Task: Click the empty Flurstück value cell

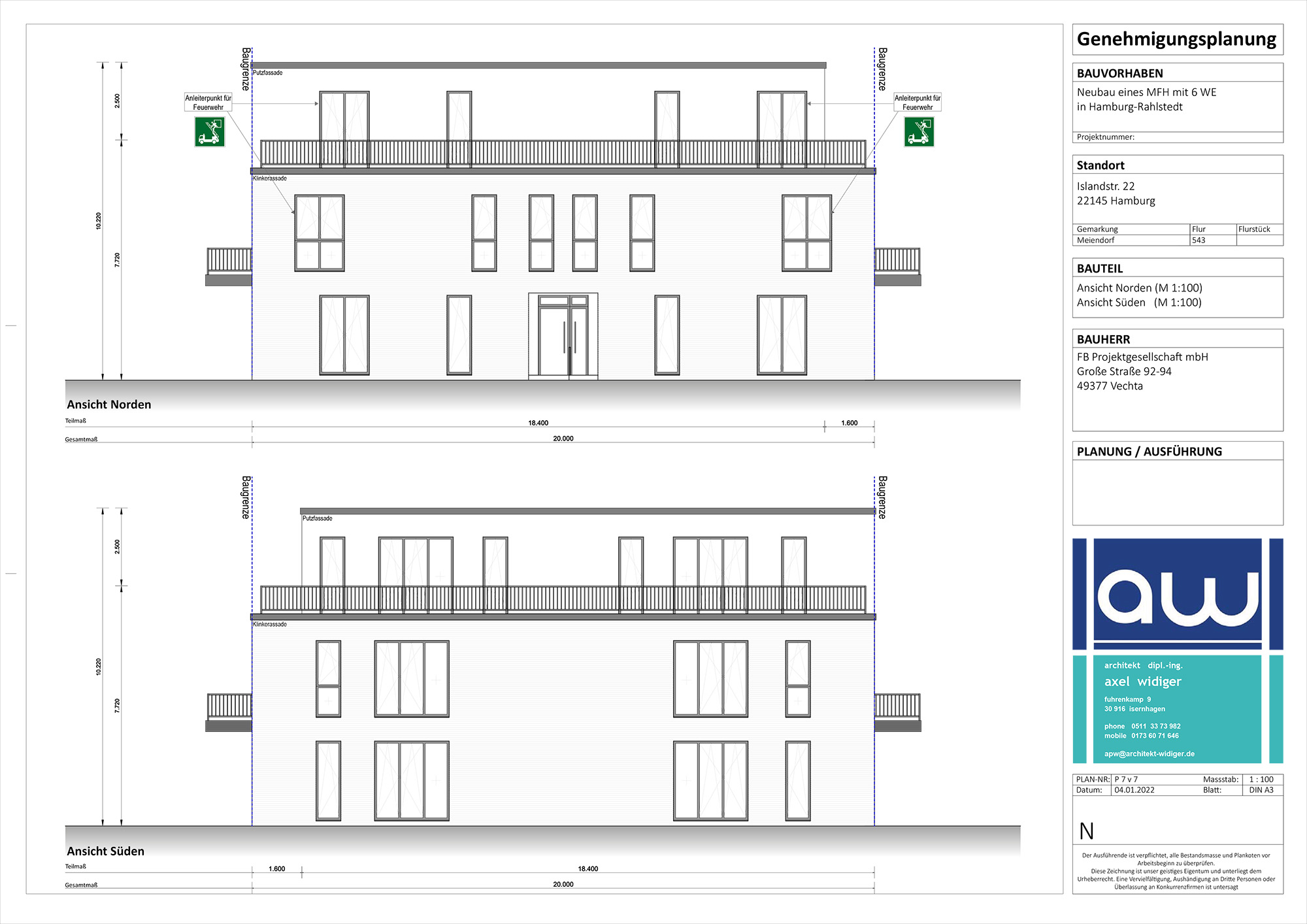Action: pyautogui.click(x=1259, y=240)
